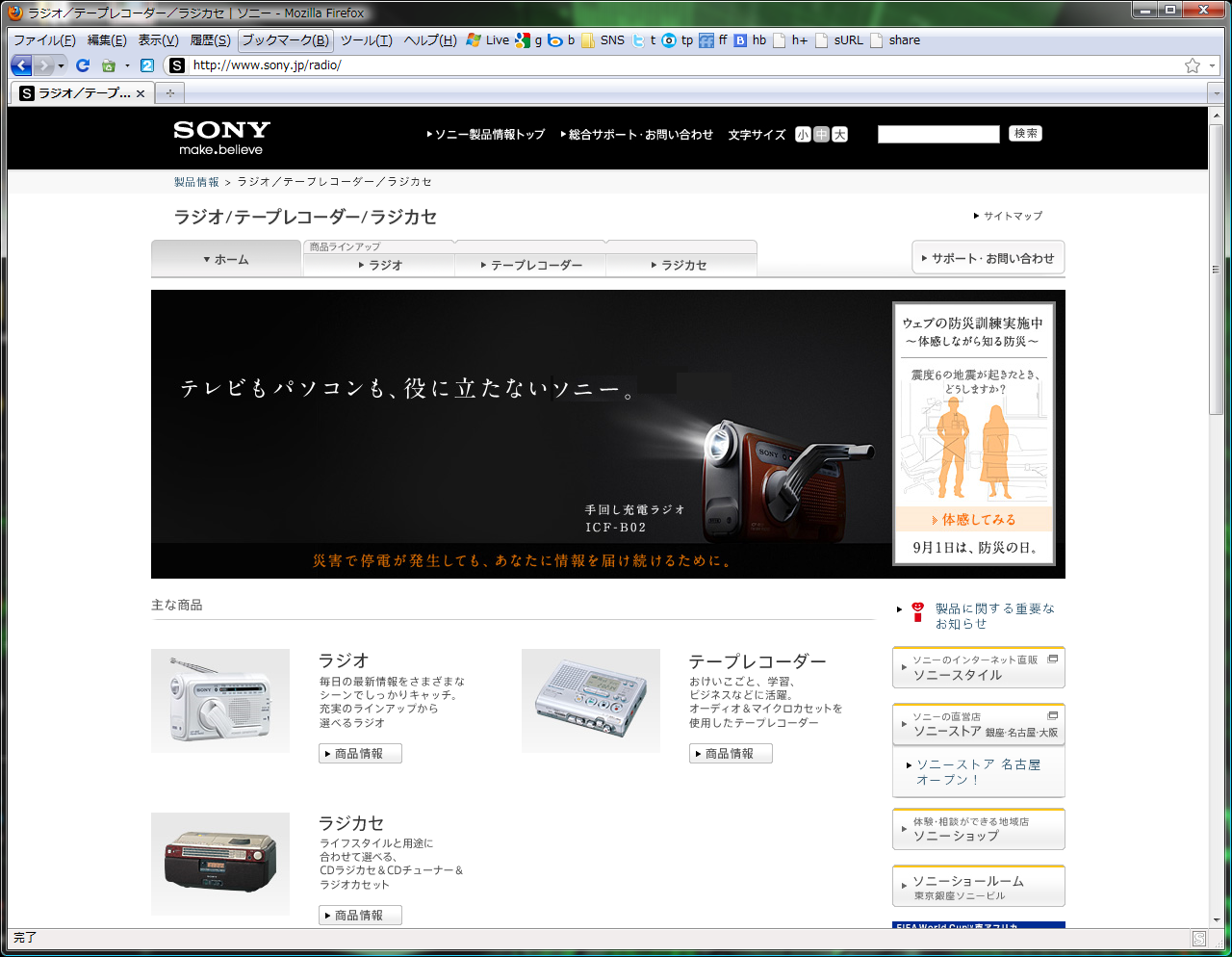Open the FriendFeed 'ff' bookmark
Viewport: 1232px width, 957px height.
pos(713,40)
